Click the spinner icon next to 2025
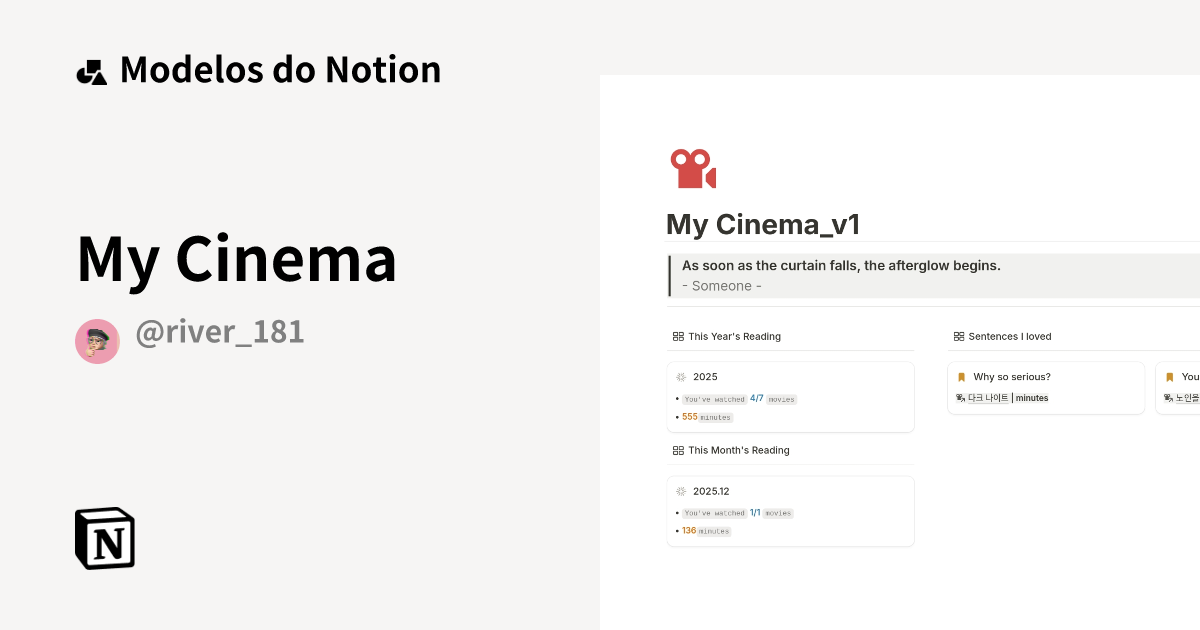Viewport: 1200px width, 630px height. [x=680, y=377]
